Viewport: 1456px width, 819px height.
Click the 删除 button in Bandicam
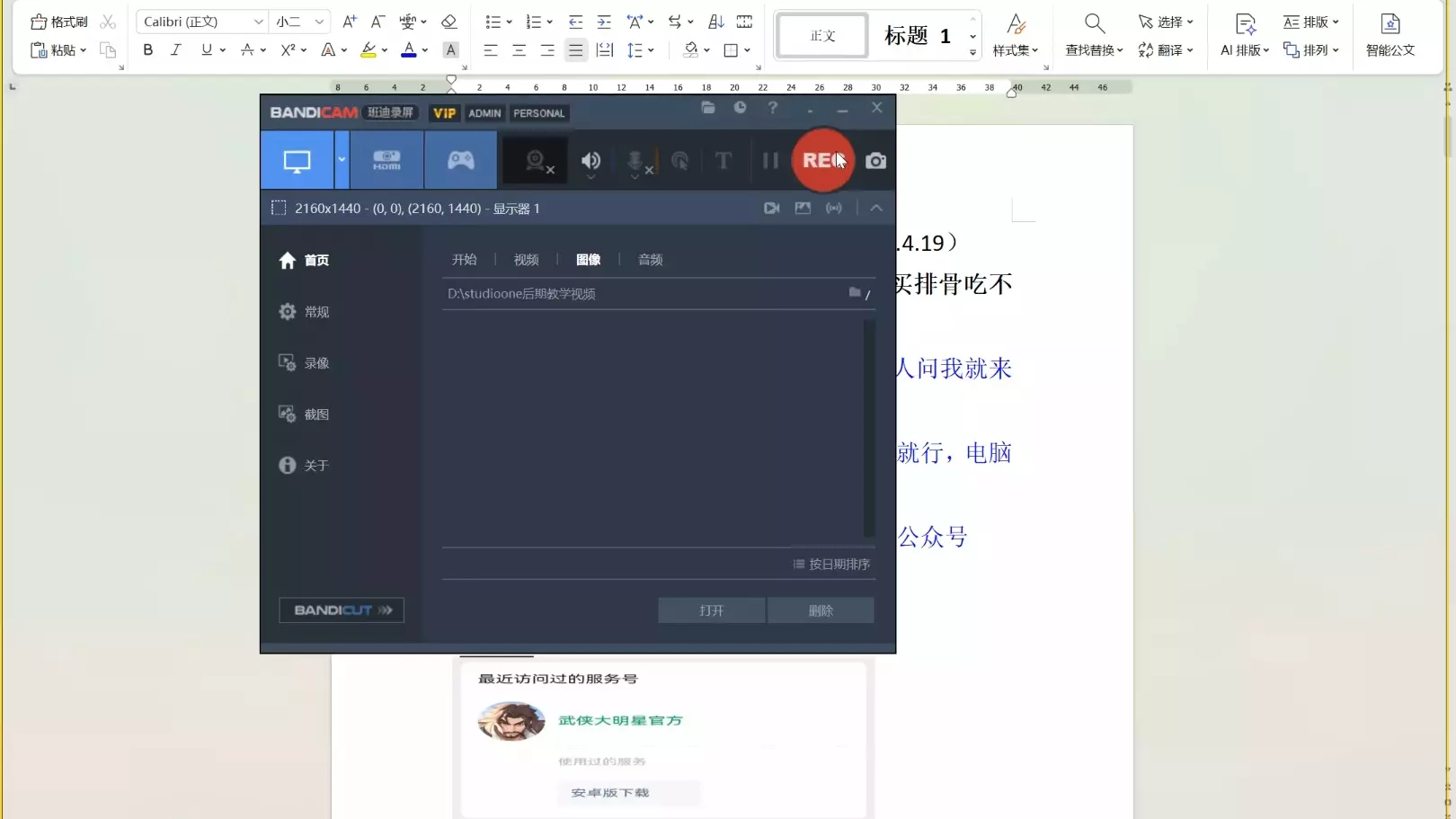821,610
